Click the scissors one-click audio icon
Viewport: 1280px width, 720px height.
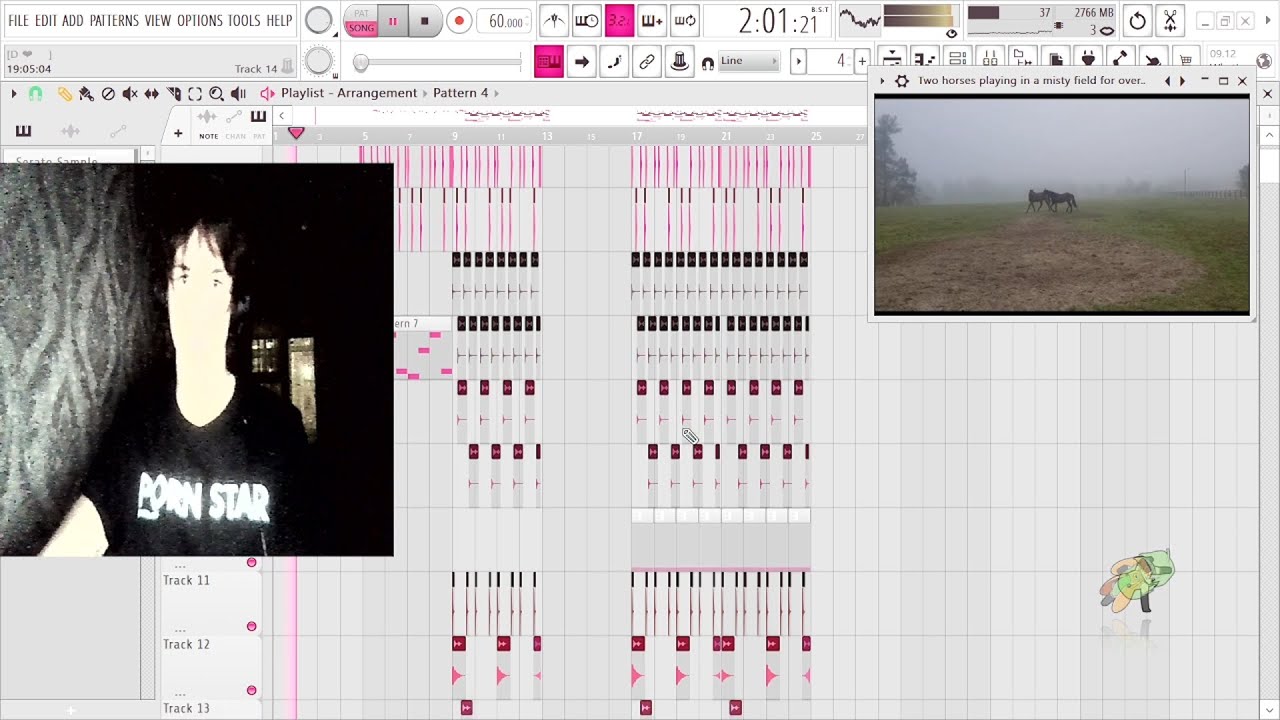(1170, 20)
